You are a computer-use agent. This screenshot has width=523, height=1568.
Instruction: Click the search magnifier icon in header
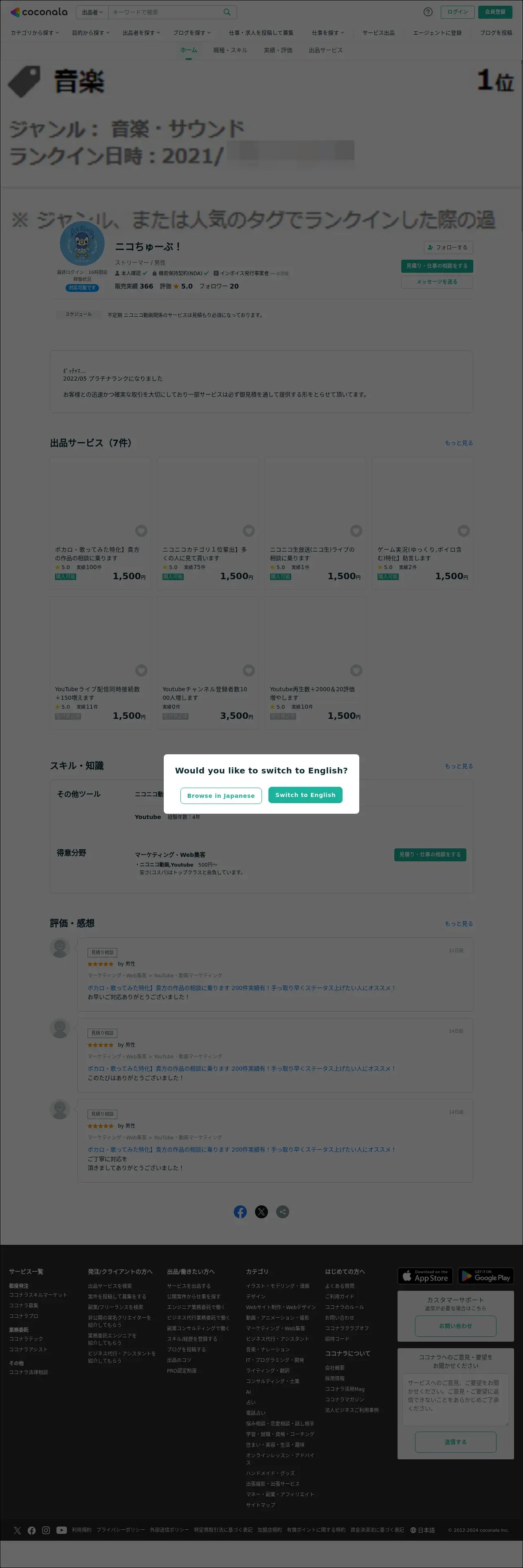pyautogui.click(x=226, y=11)
